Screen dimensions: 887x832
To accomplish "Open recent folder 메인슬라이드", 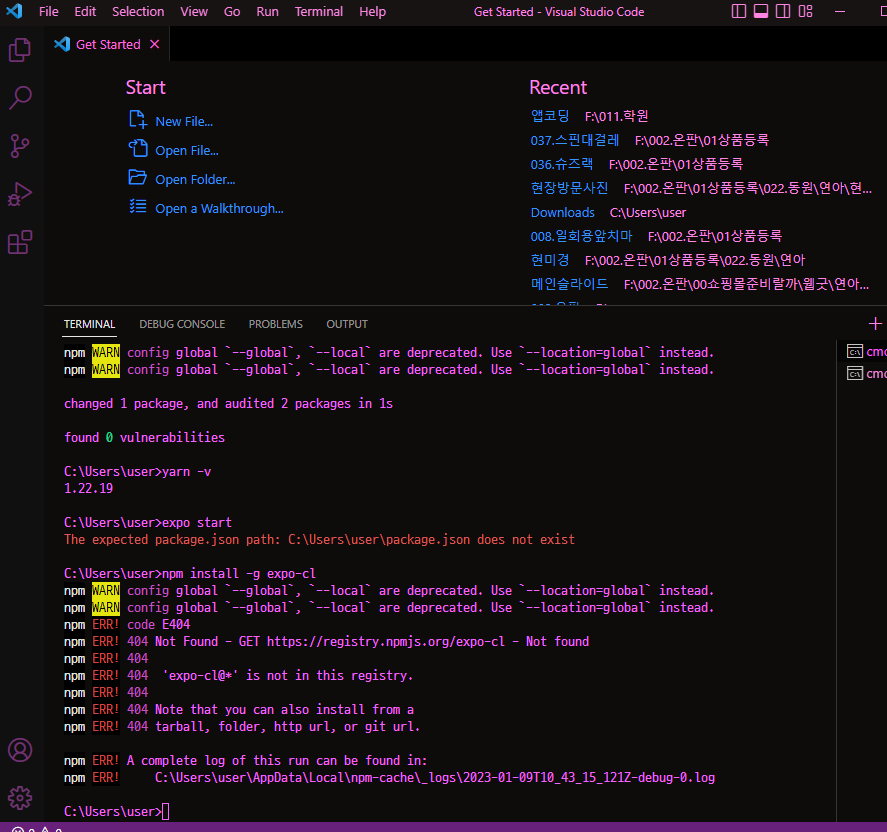I will (x=570, y=284).
